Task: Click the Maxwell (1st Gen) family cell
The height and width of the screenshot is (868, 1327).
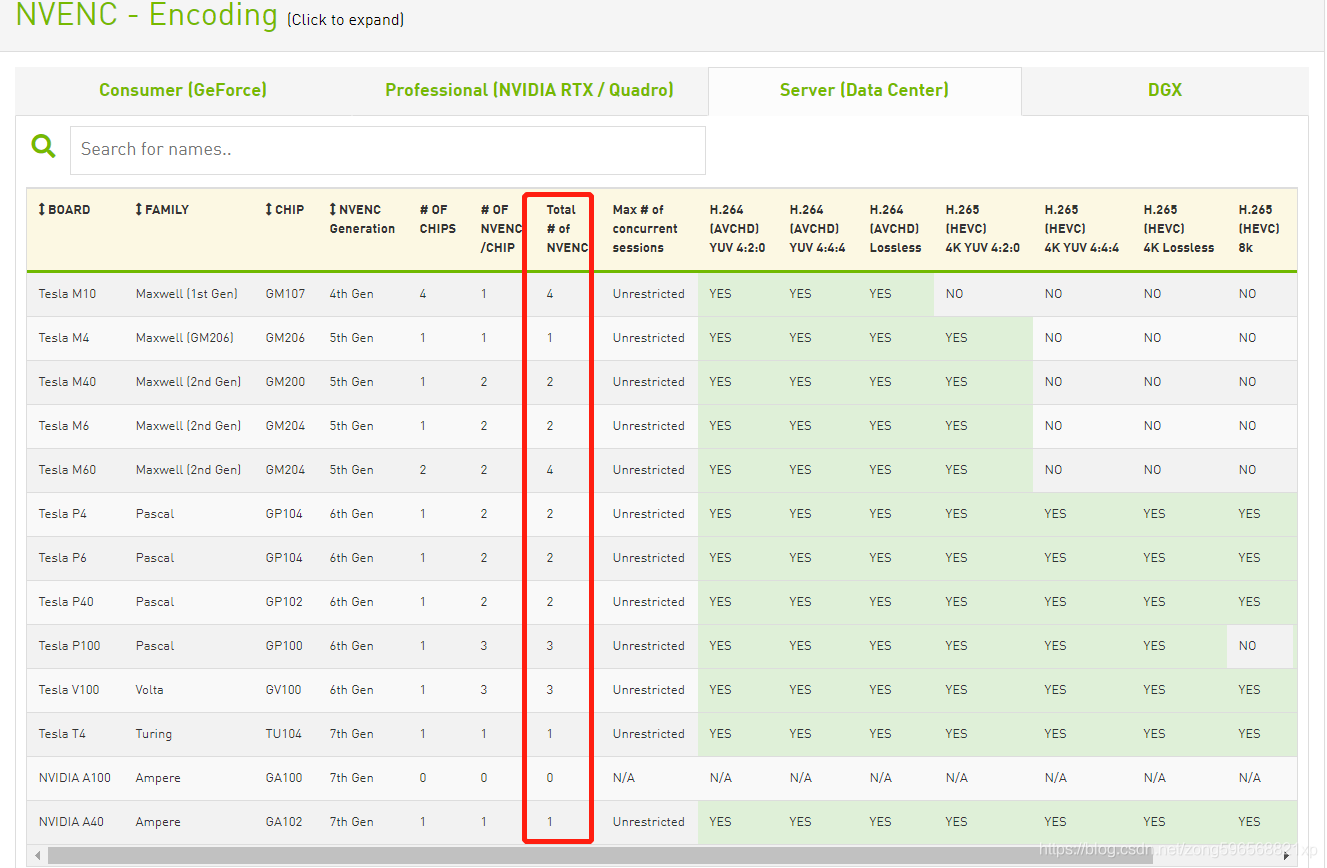Action: 187,294
